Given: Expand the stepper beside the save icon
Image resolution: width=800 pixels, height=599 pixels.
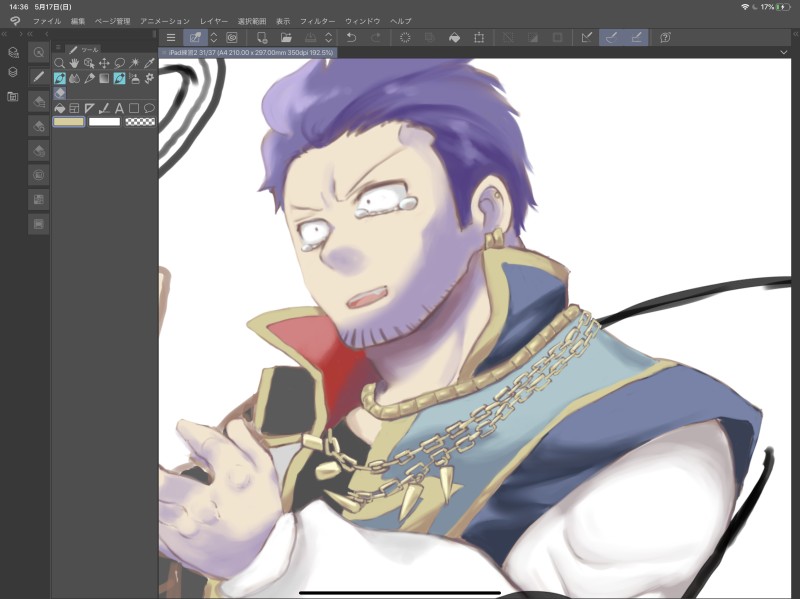Looking at the screenshot, I should [x=329, y=37].
